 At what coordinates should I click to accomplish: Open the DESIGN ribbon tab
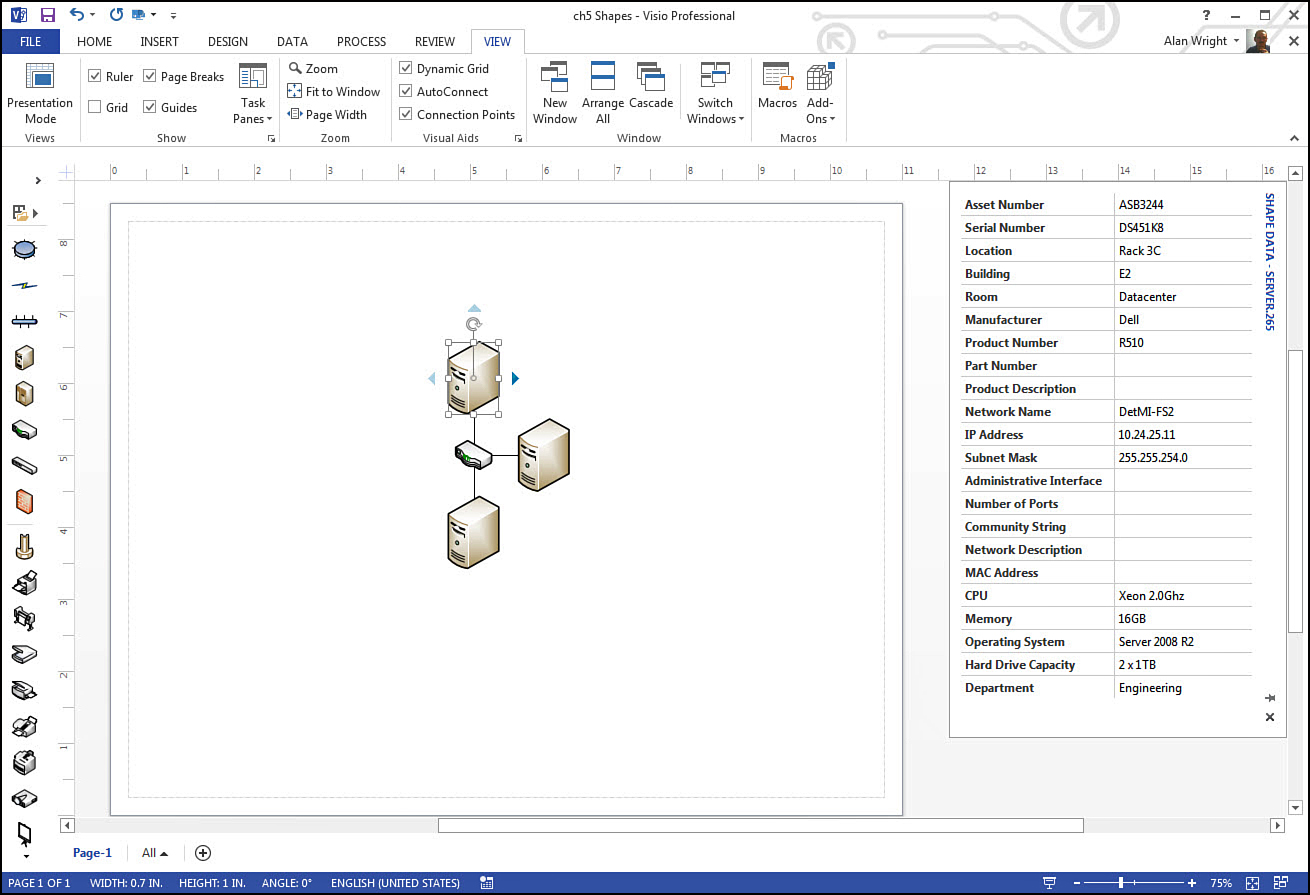click(228, 41)
